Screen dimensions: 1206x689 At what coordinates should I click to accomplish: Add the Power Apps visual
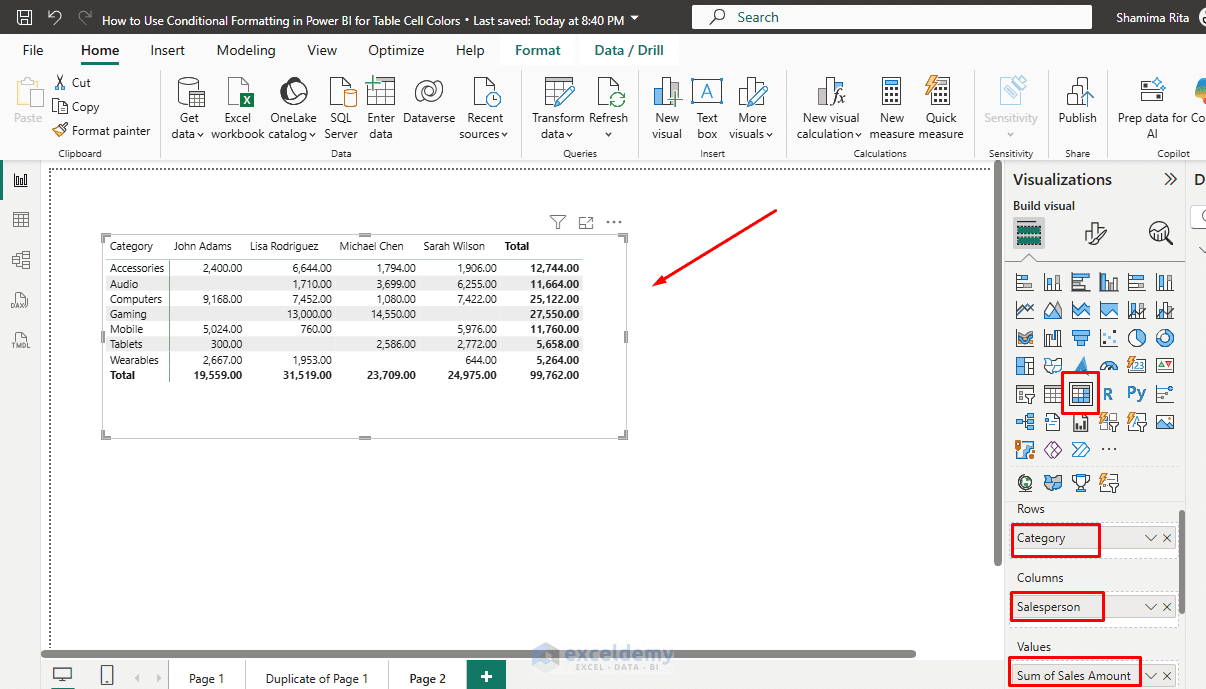pyautogui.click(x=1053, y=450)
